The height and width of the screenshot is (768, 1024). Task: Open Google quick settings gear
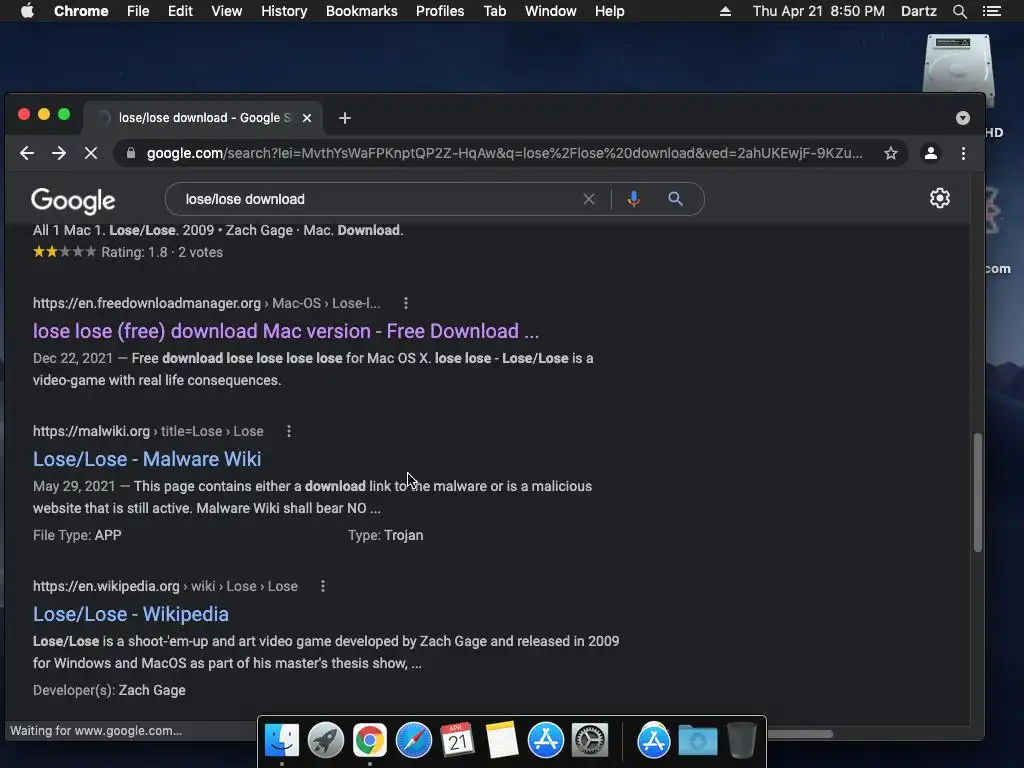[x=940, y=198]
